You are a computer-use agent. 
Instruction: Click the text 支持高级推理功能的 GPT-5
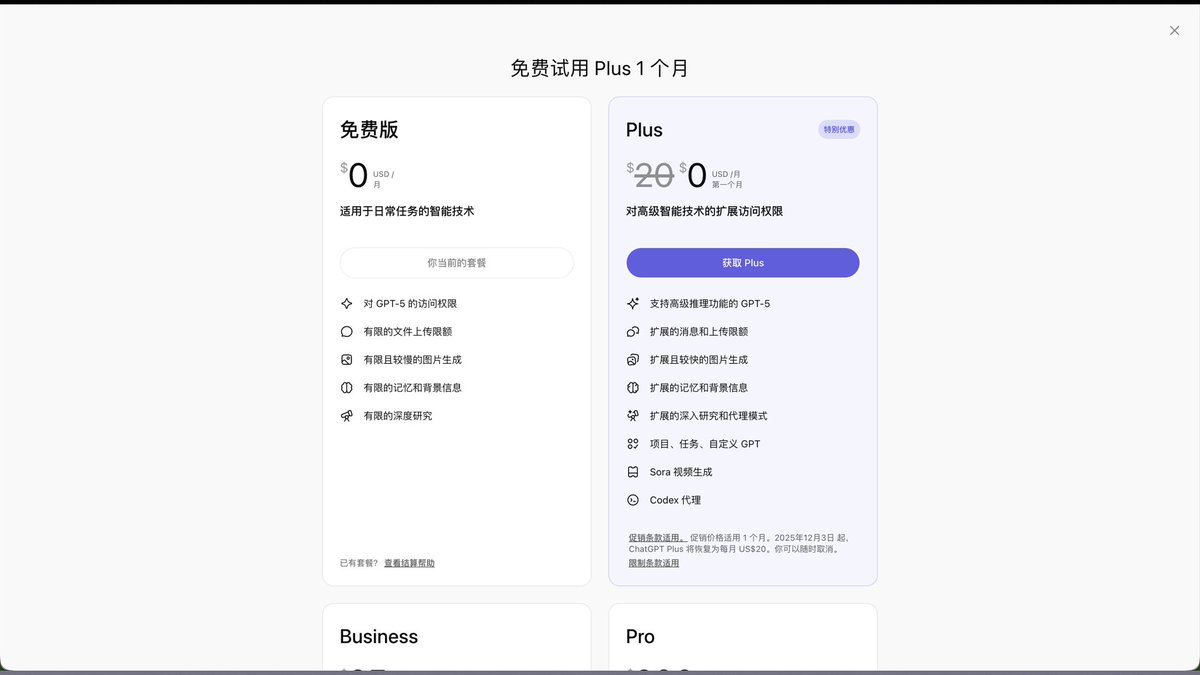[710, 303]
